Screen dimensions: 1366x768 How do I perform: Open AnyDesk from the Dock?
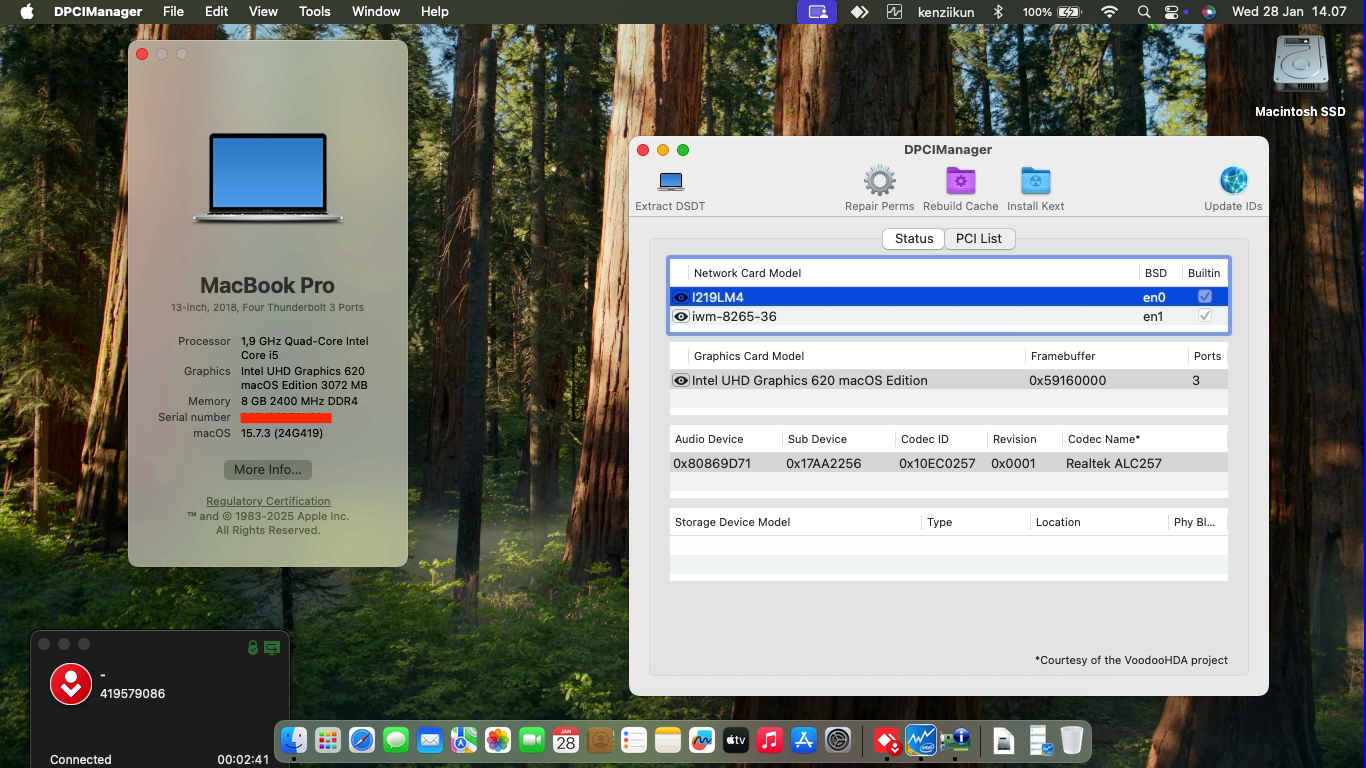point(887,740)
